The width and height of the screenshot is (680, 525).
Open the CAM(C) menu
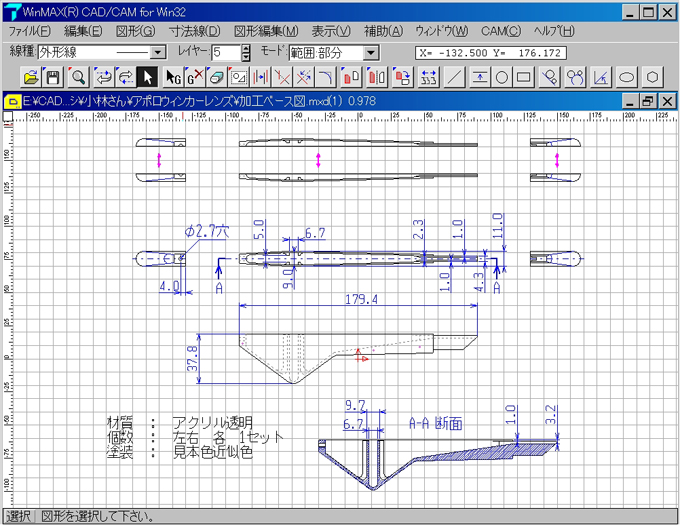coord(501,31)
